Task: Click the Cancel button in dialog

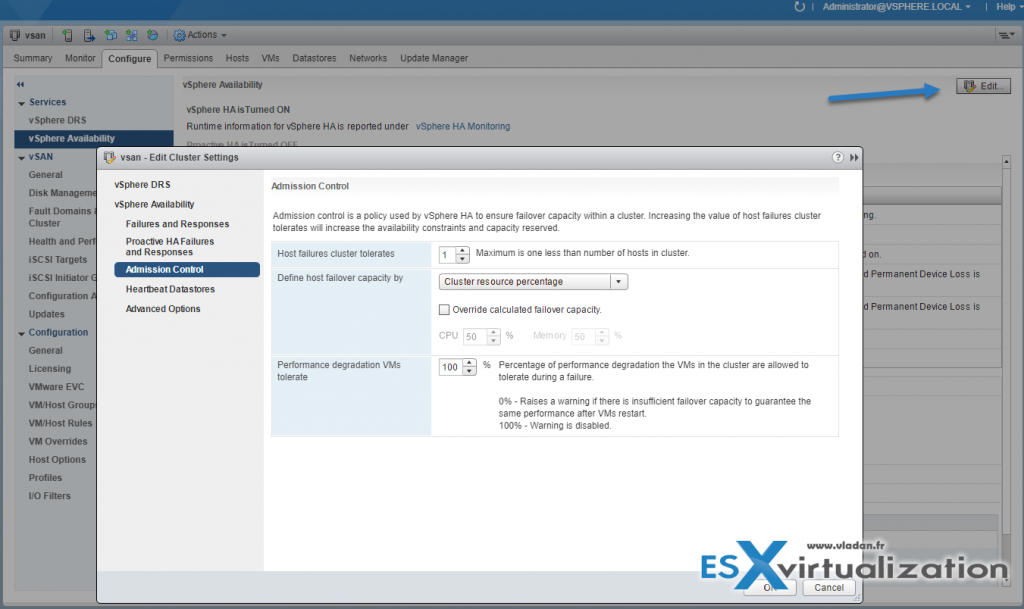Action: click(828, 587)
